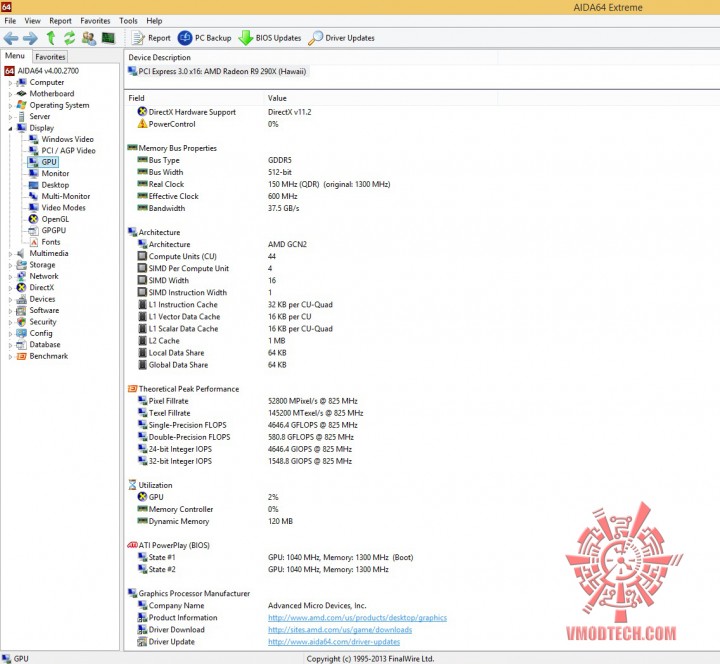Select the Desktop tree item
The height and width of the screenshot is (664, 720).
pos(55,185)
